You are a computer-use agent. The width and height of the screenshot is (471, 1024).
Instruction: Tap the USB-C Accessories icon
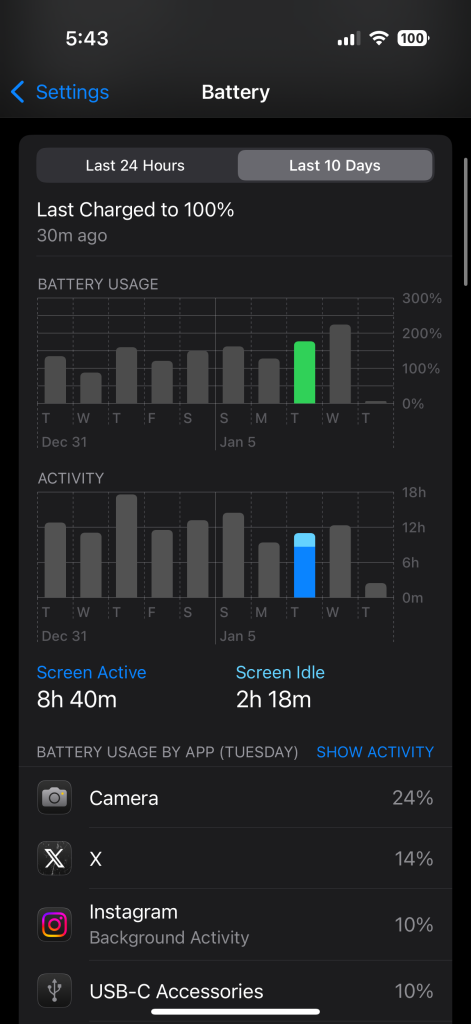coord(54,991)
